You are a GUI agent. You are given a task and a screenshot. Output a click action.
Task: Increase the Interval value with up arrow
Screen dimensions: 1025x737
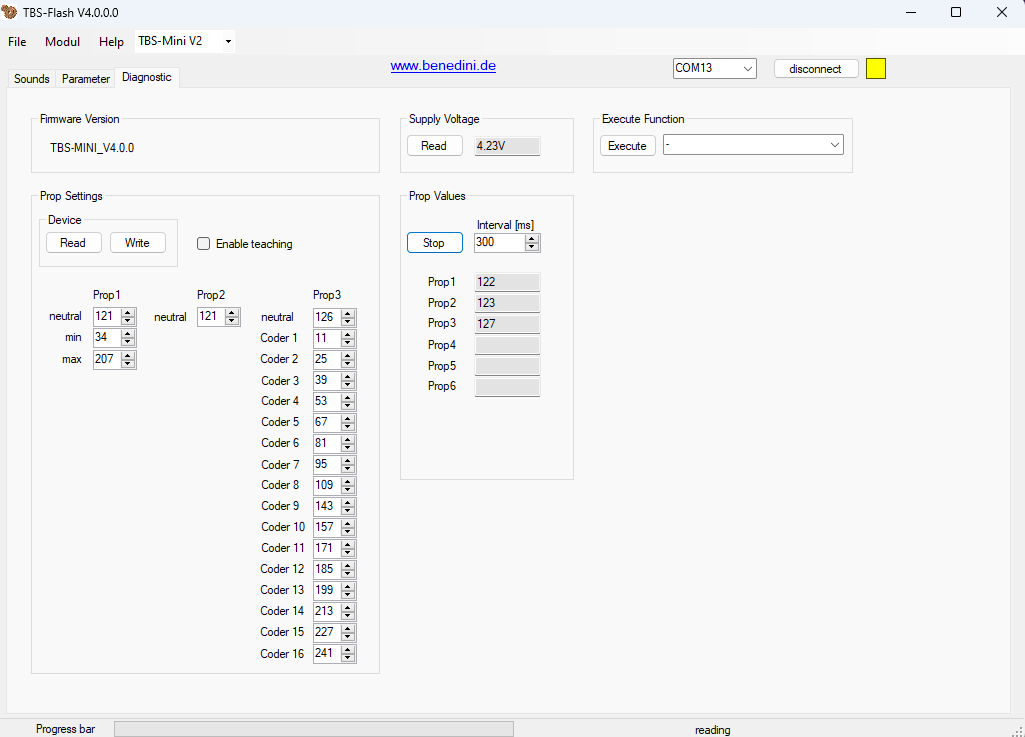click(532, 239)
